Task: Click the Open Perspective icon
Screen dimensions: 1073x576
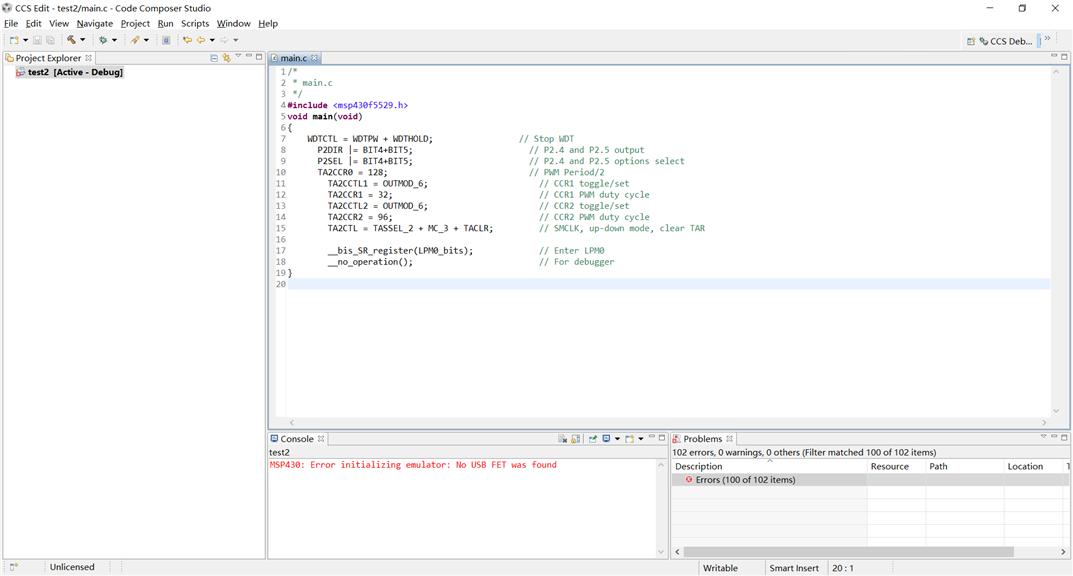Action: (970, 41)
